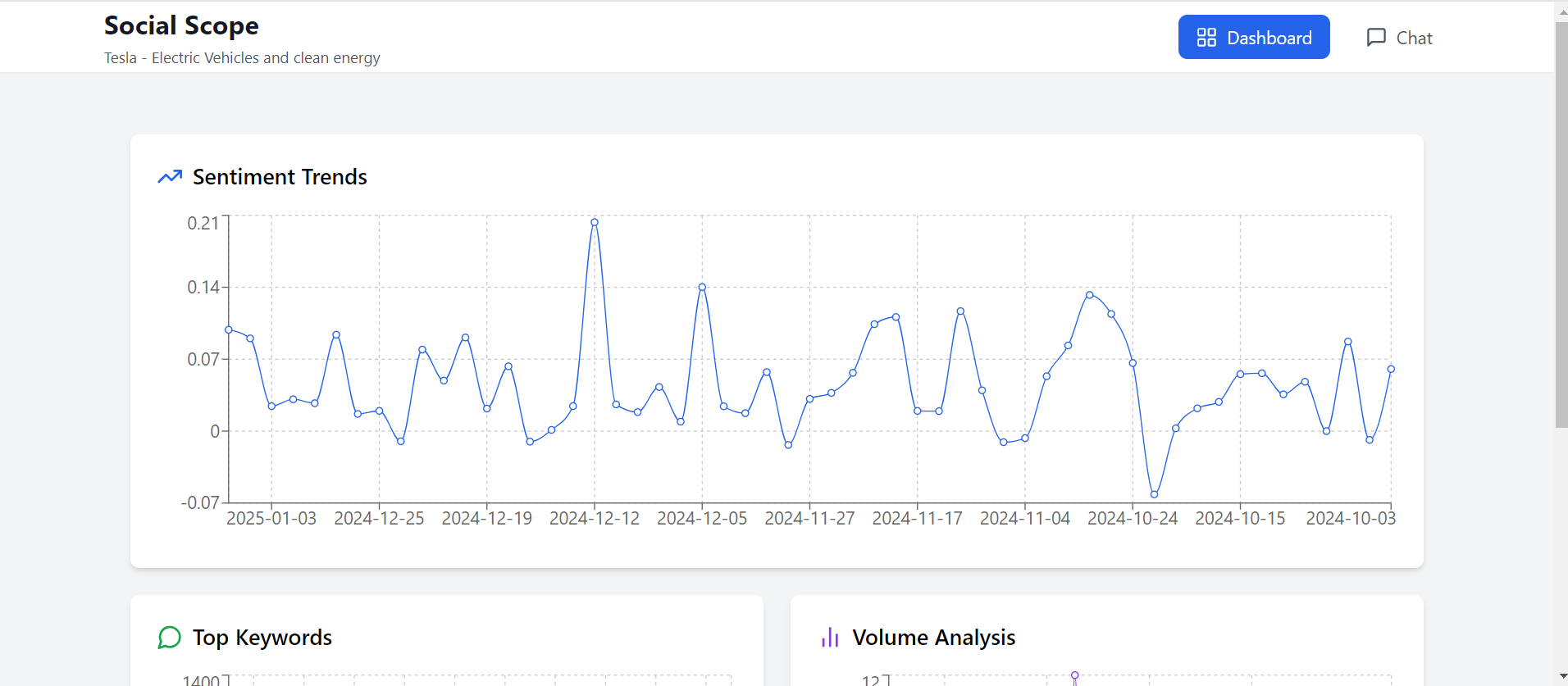The image size is (1568, 686).
Task: Click the Volume Analysis bar chart icon
Action: tap(830, 638)
